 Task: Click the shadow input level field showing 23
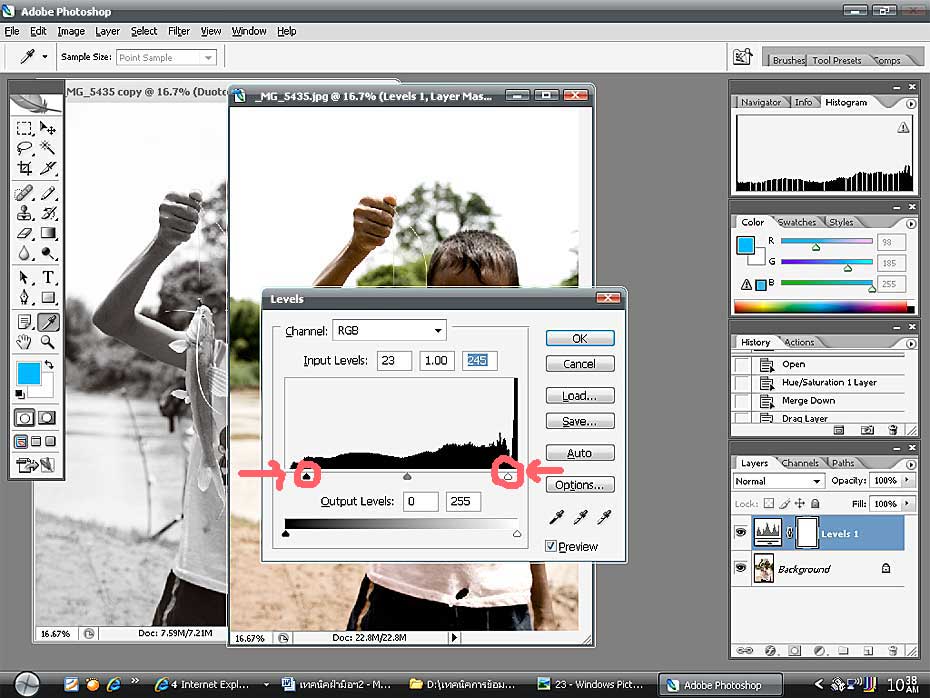(394, 361)
